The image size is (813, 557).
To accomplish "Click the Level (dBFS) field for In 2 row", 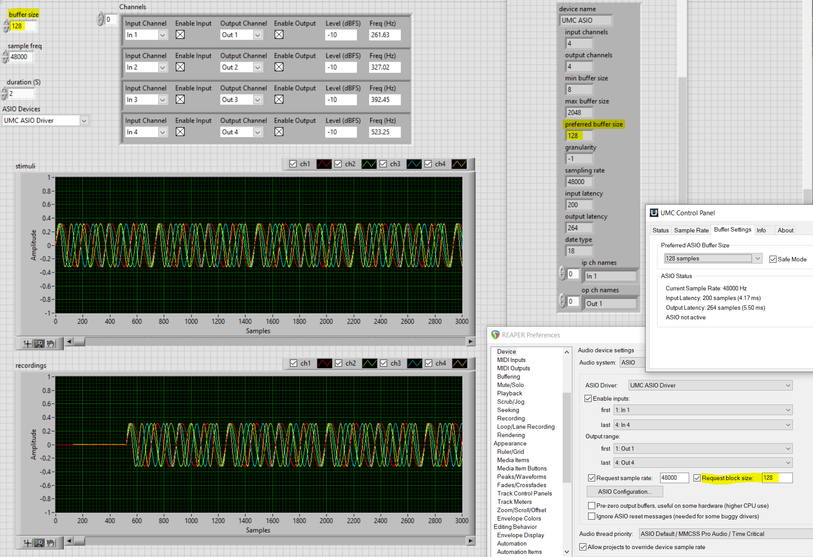I will pyautogui.click(x=341, y=67).
